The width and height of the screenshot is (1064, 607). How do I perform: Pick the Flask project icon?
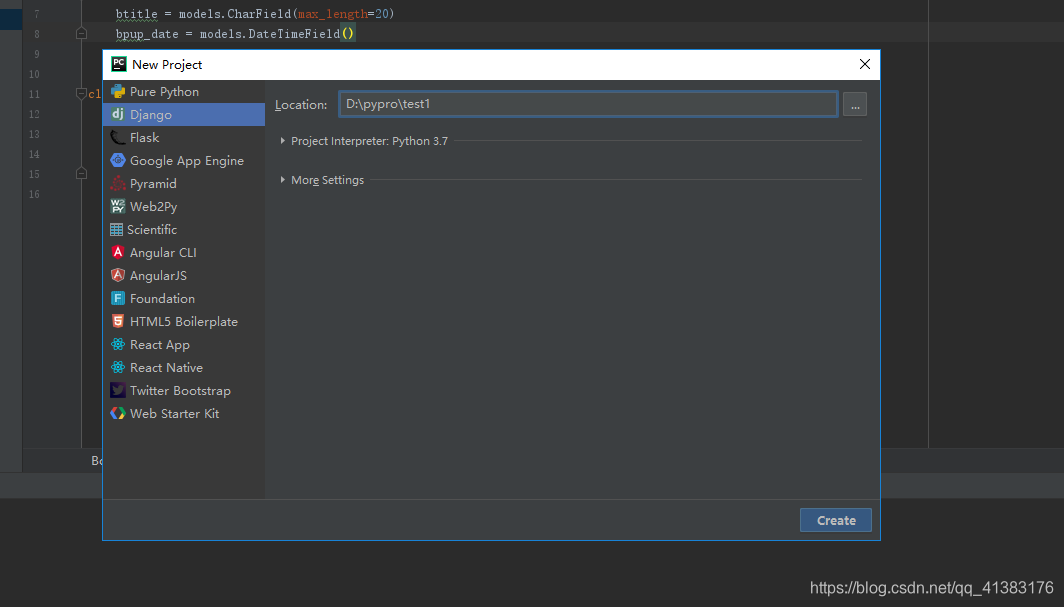[x=118, y=138]
